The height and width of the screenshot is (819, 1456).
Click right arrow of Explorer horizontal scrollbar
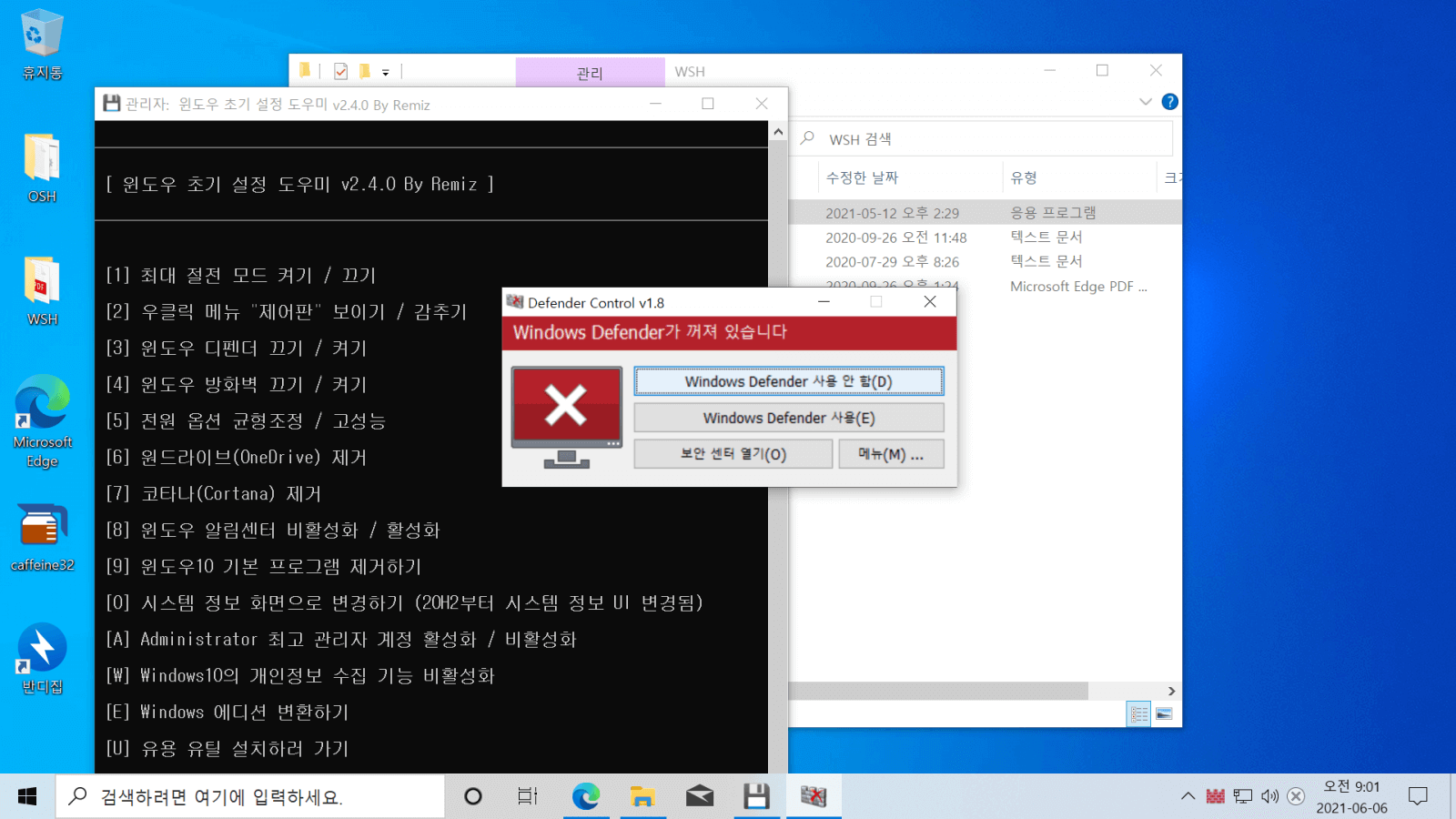(x=1171, y=692)
